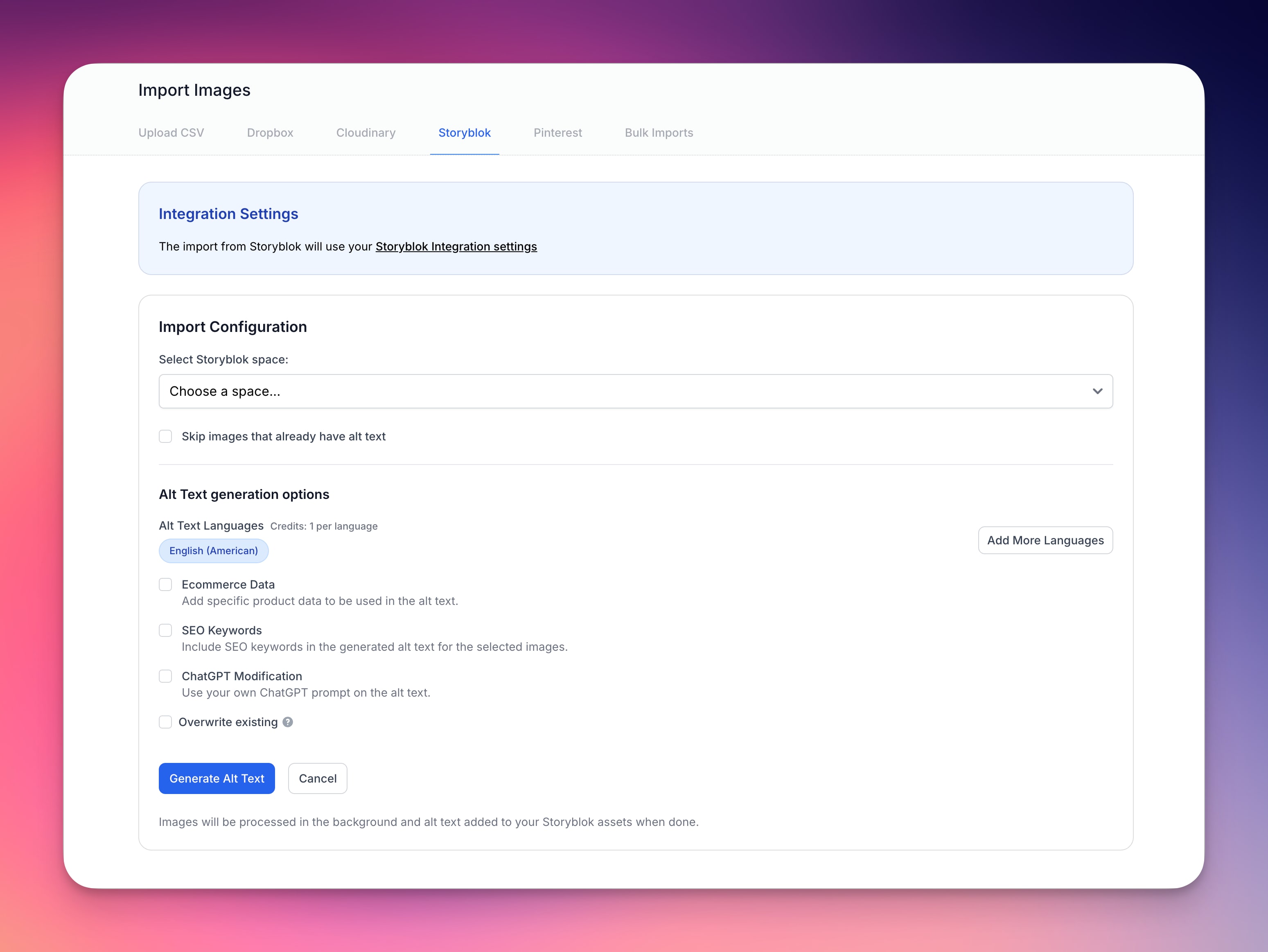Image resolution: width=1268 pixels, height=952 pixels.
Task: Select the Cloudinary tab
Action: coord(366,133)
